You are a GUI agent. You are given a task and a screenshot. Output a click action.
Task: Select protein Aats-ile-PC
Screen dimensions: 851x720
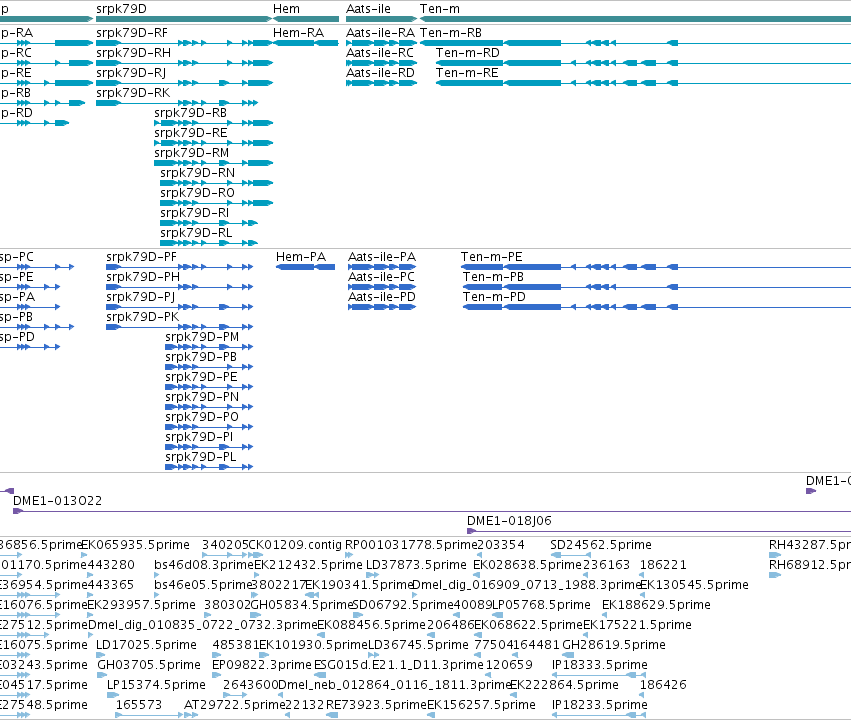(382, 277)
